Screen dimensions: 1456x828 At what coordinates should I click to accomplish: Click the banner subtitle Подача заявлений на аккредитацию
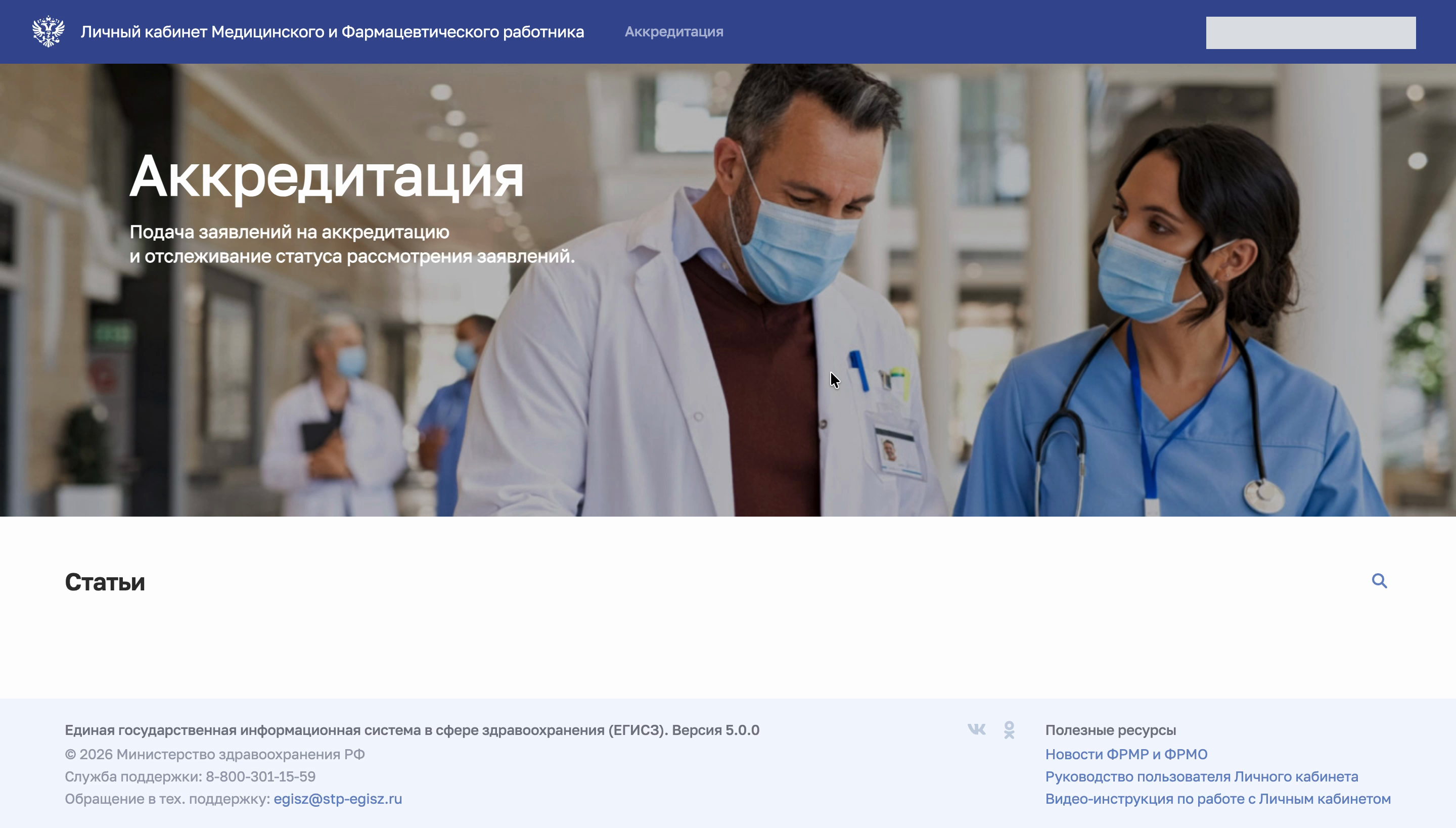[290, 232]
